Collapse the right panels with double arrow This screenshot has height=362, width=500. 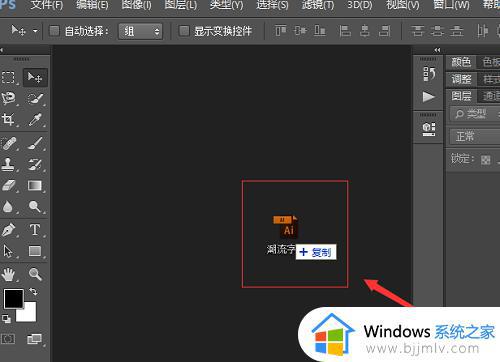click(437, 50)
